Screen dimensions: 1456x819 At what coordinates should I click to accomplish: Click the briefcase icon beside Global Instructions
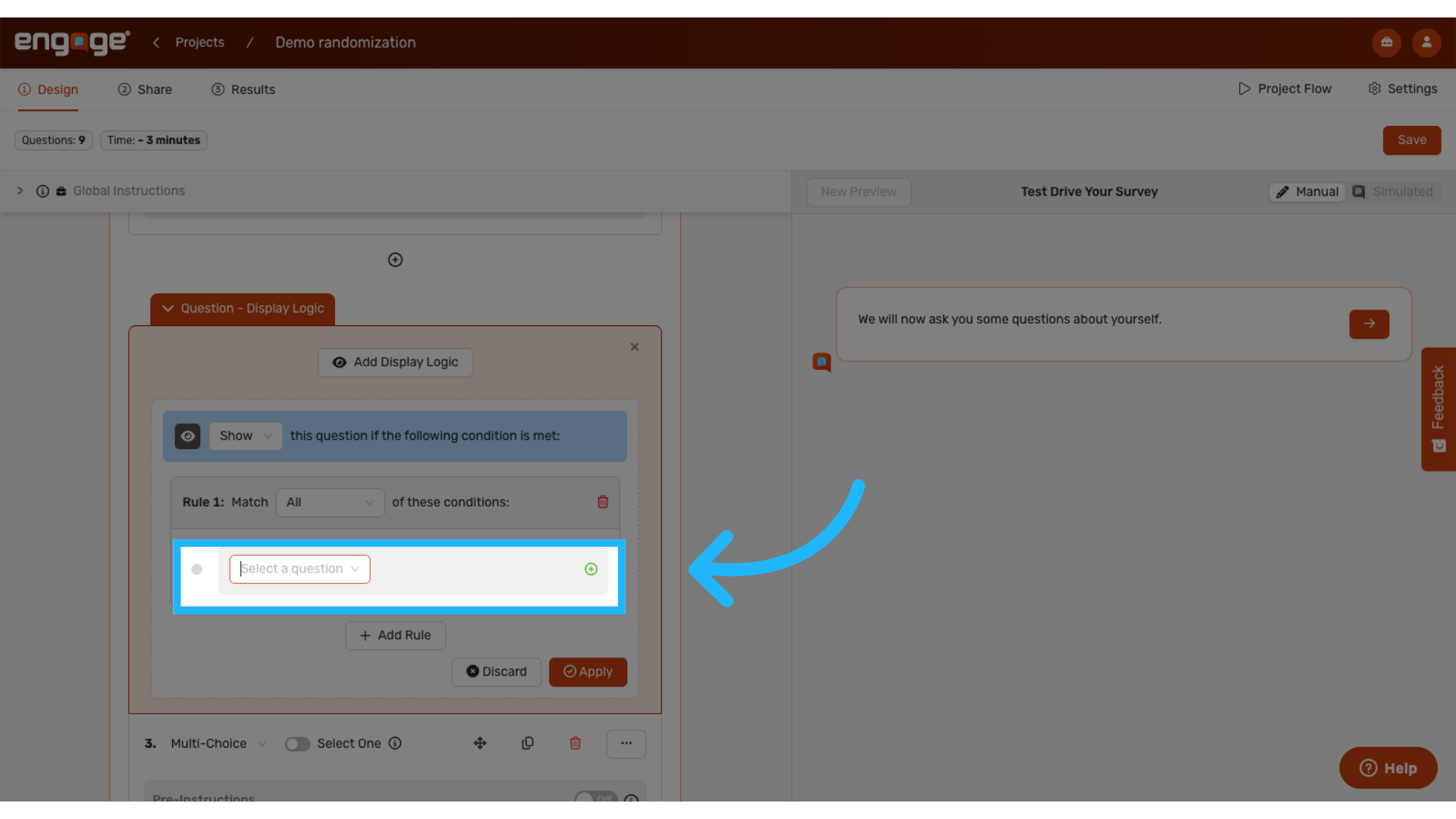[x=61, y=191]
